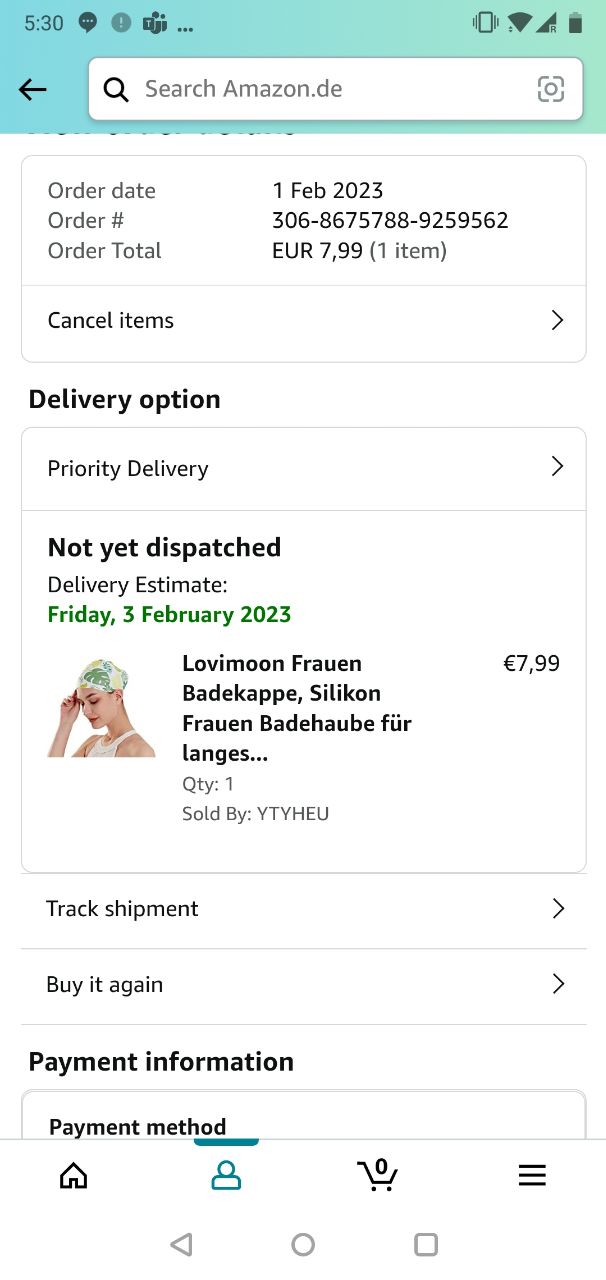Tap Android back navigation triangle

click(x=181, y=1244)
